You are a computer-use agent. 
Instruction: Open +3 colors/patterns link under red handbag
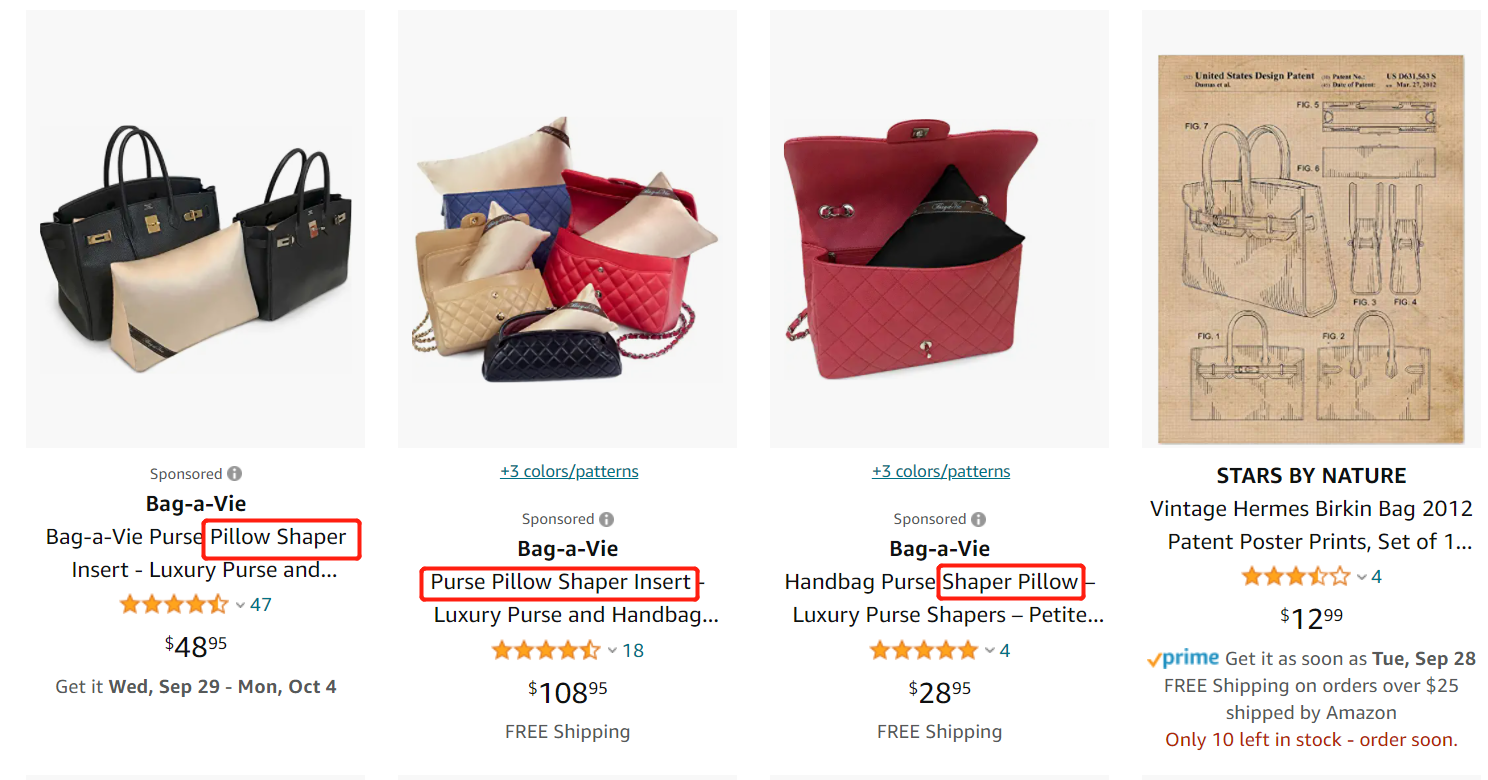941,471
